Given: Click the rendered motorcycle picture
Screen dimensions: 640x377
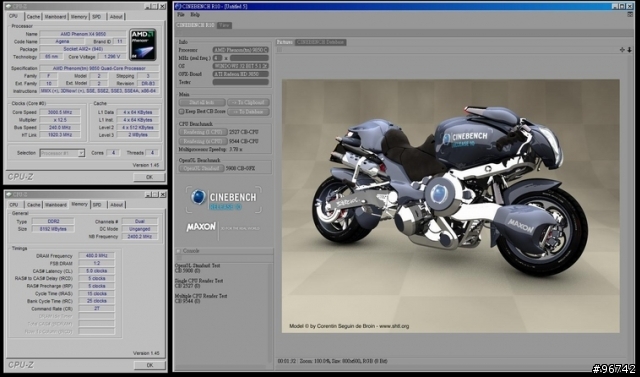Looking at the screenshot, I should [451, 206].
